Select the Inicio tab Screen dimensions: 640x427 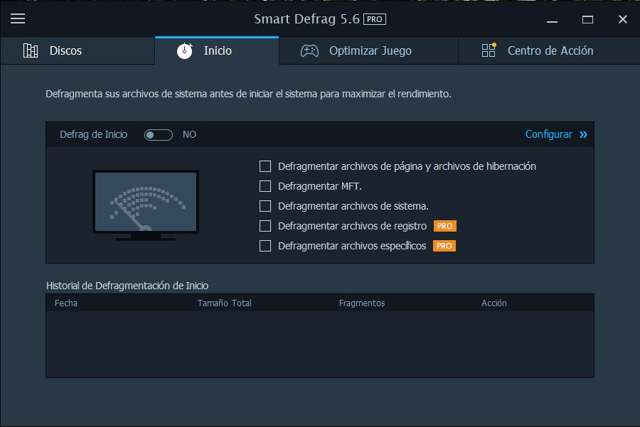click(217, 51)
